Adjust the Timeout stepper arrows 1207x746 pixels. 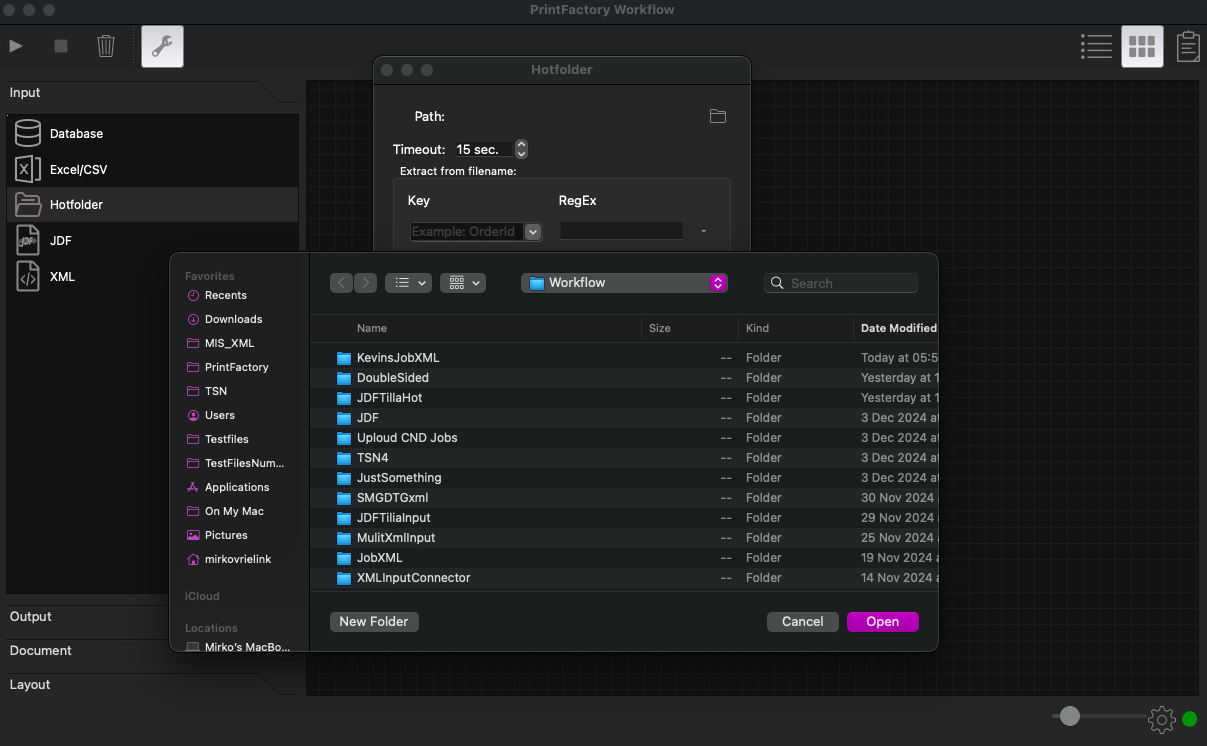[x=521, y=149]
